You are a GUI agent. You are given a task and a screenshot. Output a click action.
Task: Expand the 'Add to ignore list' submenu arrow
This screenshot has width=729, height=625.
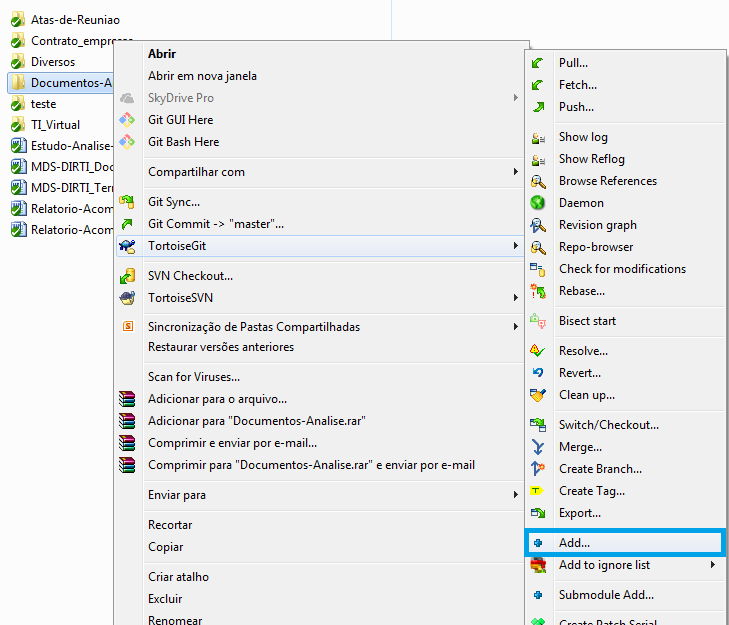[x=713, y=565]
